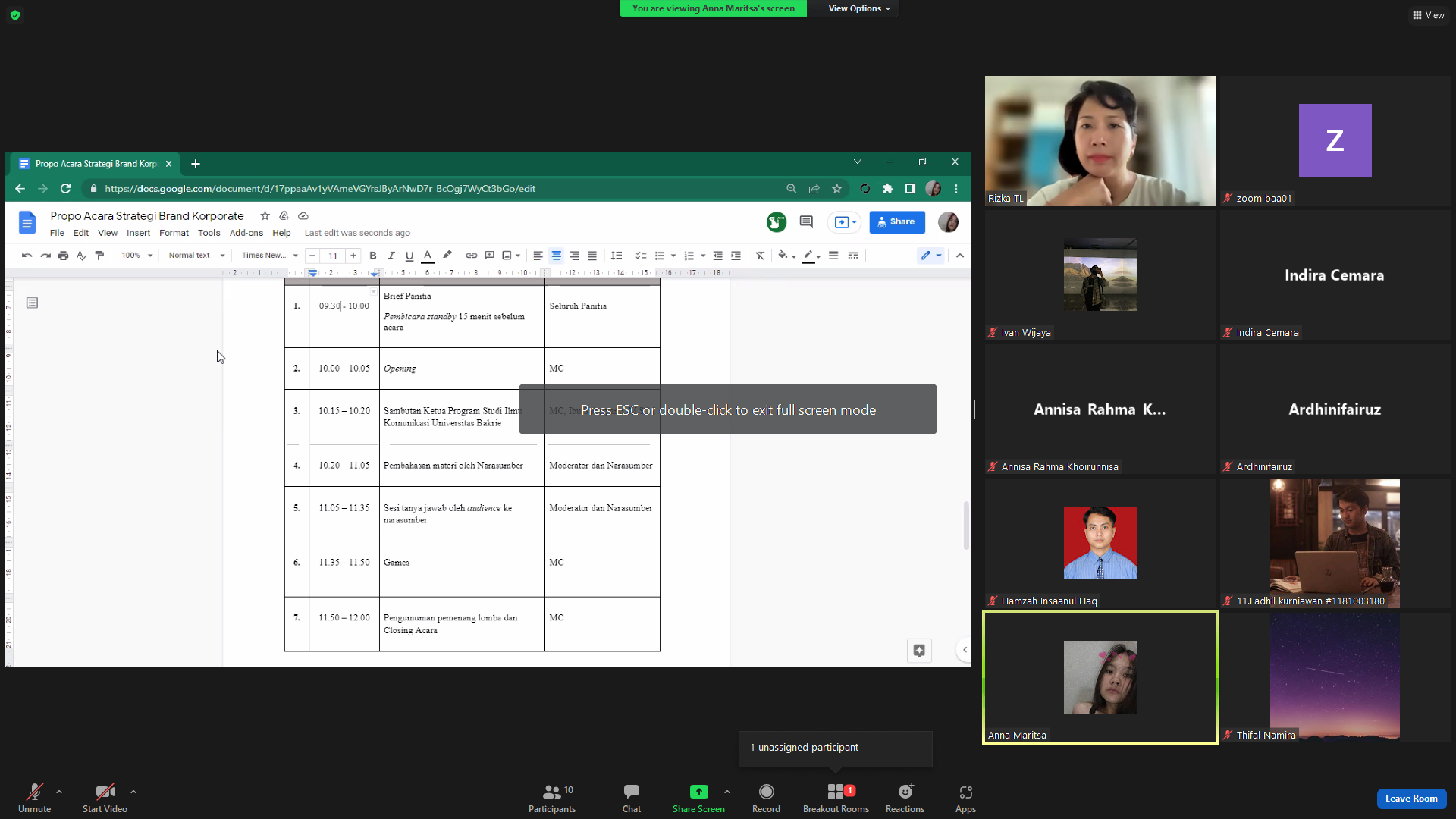
Task: Click the font size field
Action: 333,256
